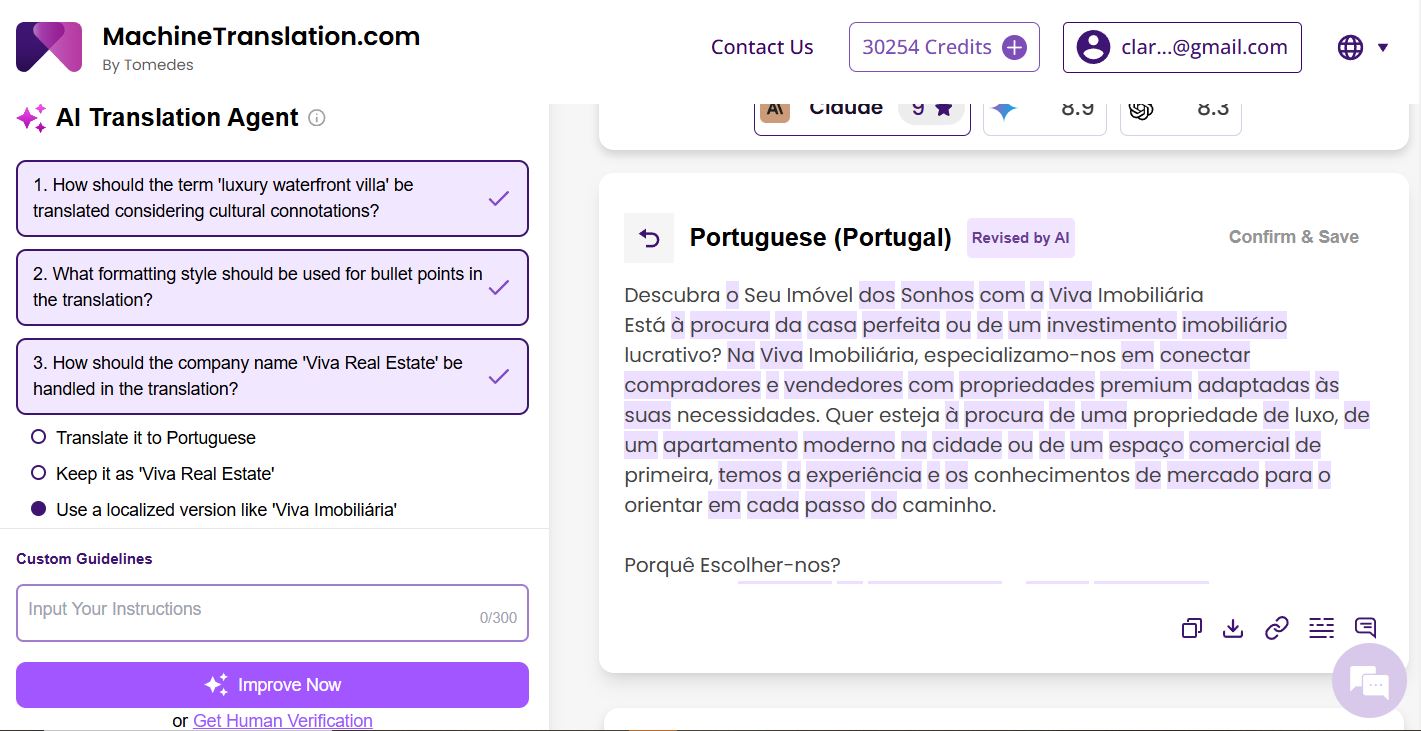
Task: Select the Claude translation engine tab
Action: click(861, 112)
